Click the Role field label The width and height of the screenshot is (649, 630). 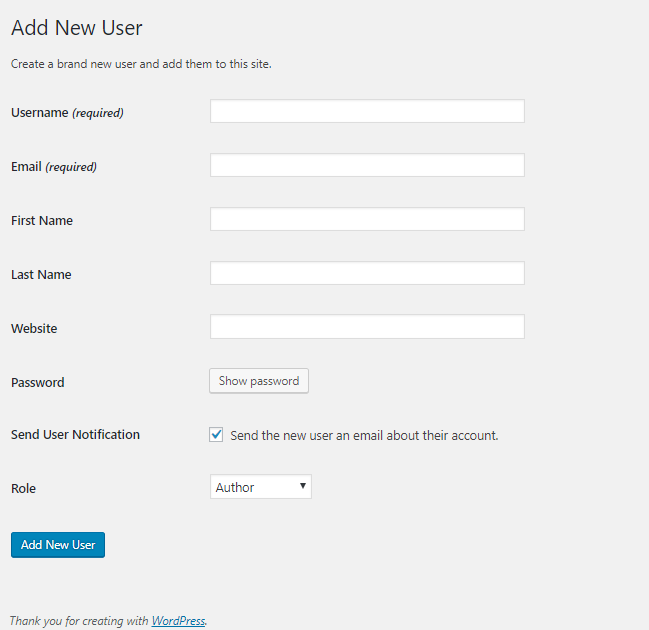point(23,488)
